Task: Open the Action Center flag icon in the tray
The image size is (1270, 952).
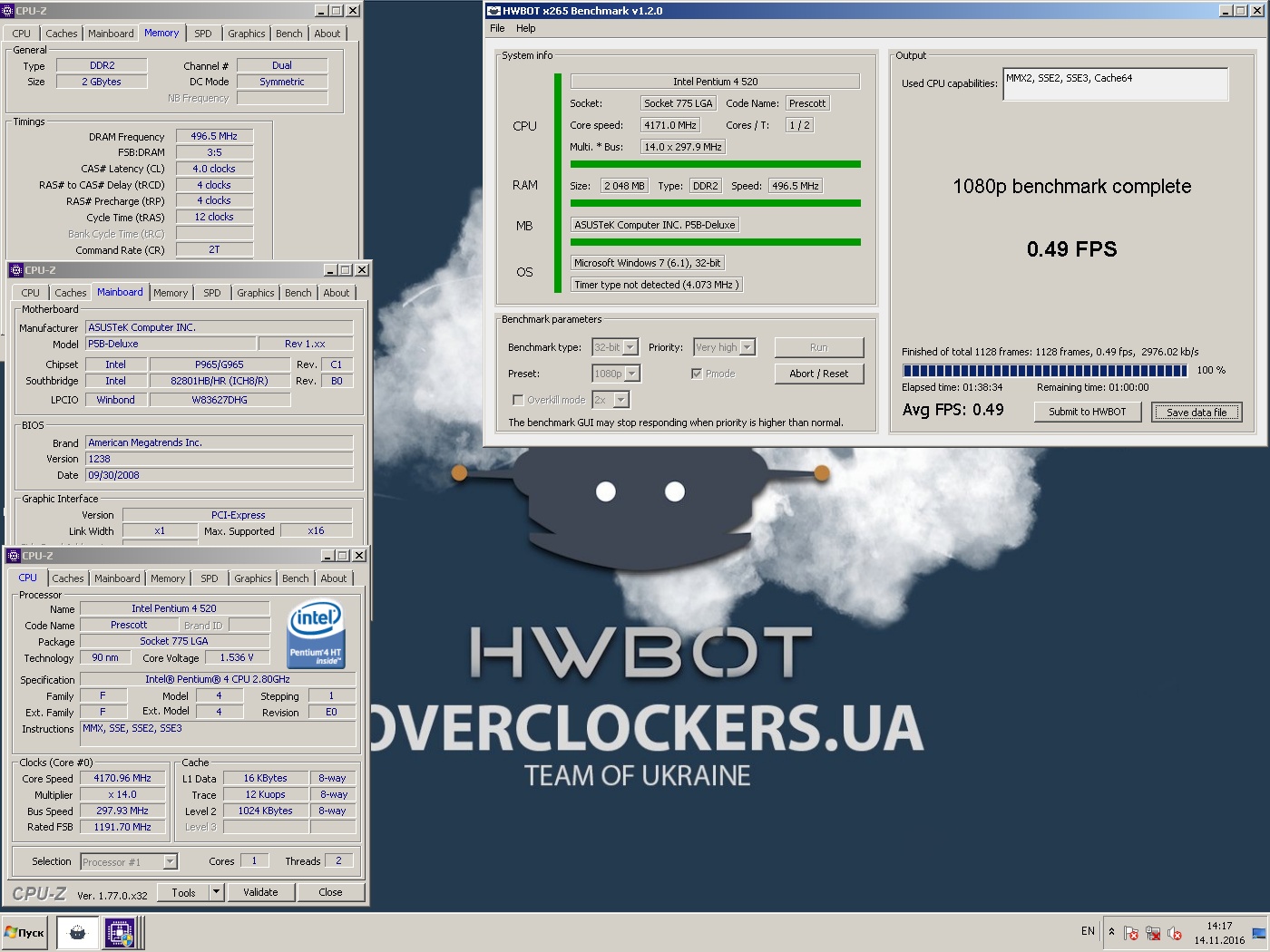Action: point(1131,932)
